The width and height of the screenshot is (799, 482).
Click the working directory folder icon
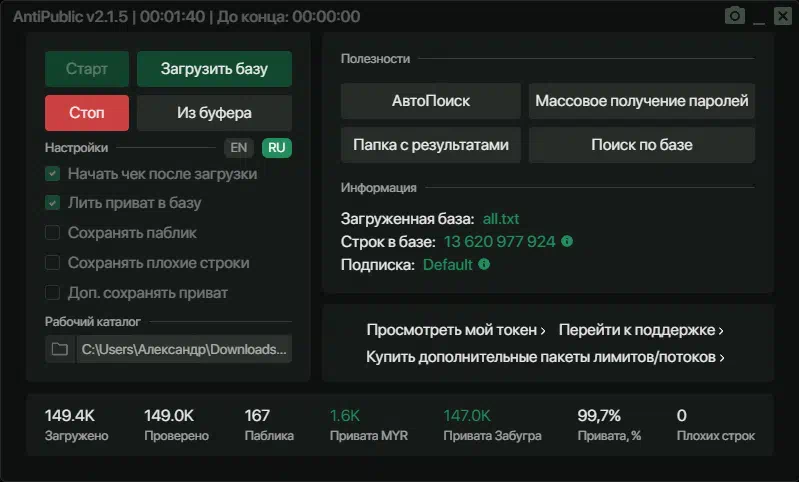[x=60, y=349]
